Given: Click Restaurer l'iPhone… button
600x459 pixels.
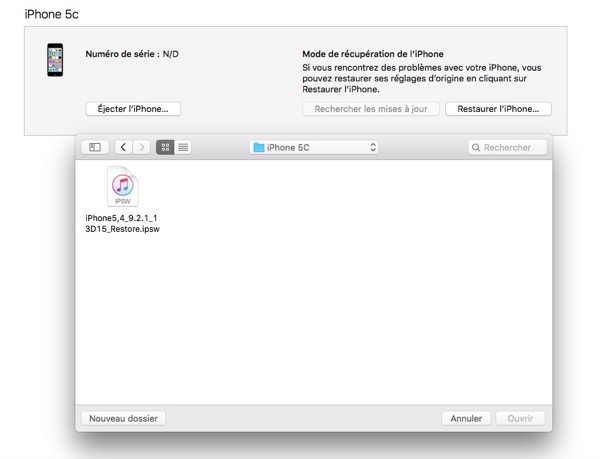Looking at the screenshot, I should pos(498,109).
